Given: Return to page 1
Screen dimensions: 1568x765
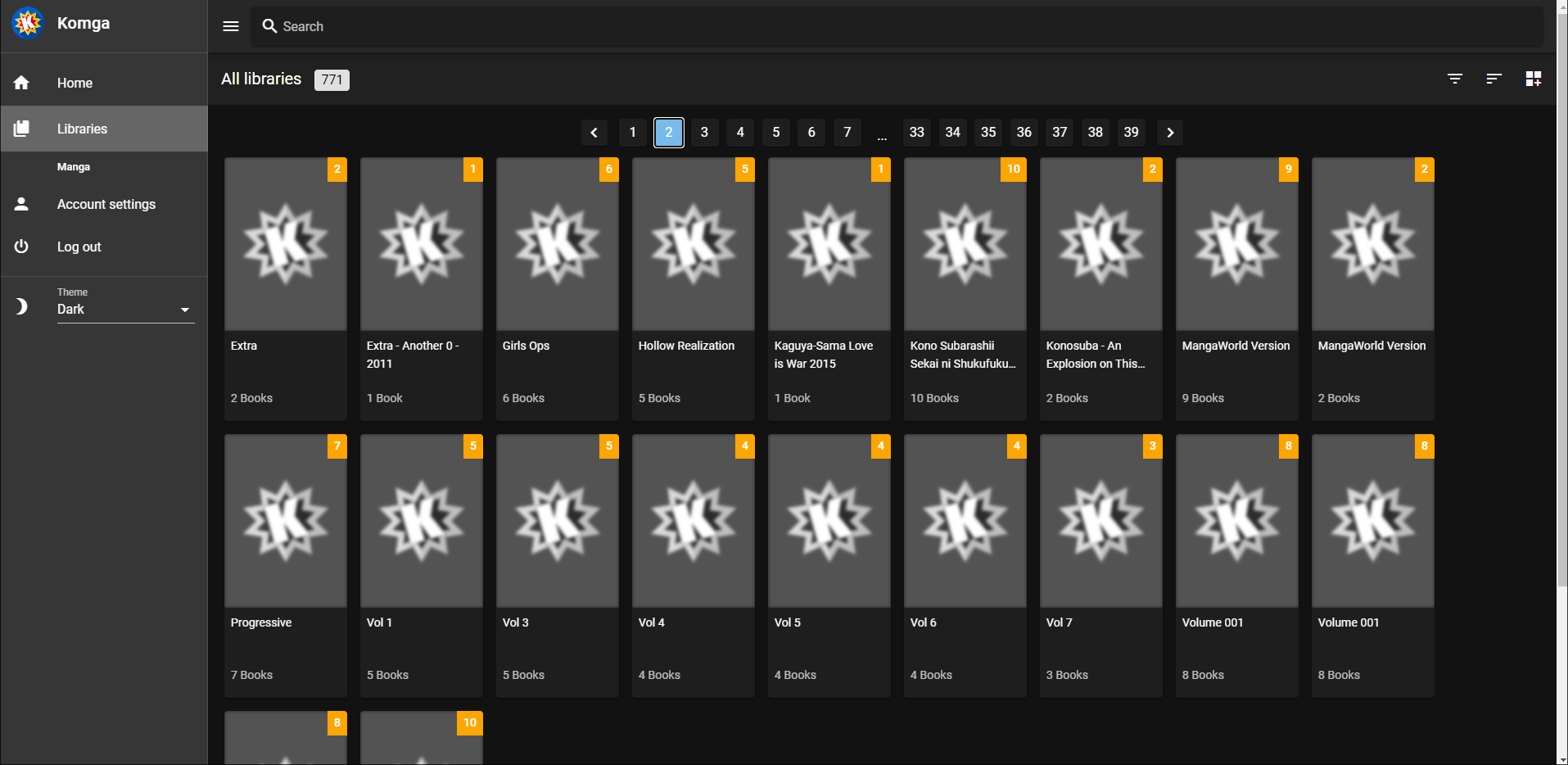Looking at the screenshot, I should point(632,132).
